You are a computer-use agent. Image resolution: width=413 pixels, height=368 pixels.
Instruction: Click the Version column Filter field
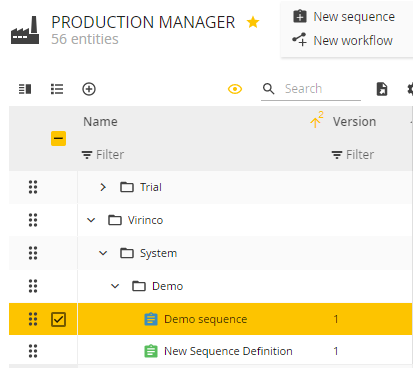click(x=360, y=155)
